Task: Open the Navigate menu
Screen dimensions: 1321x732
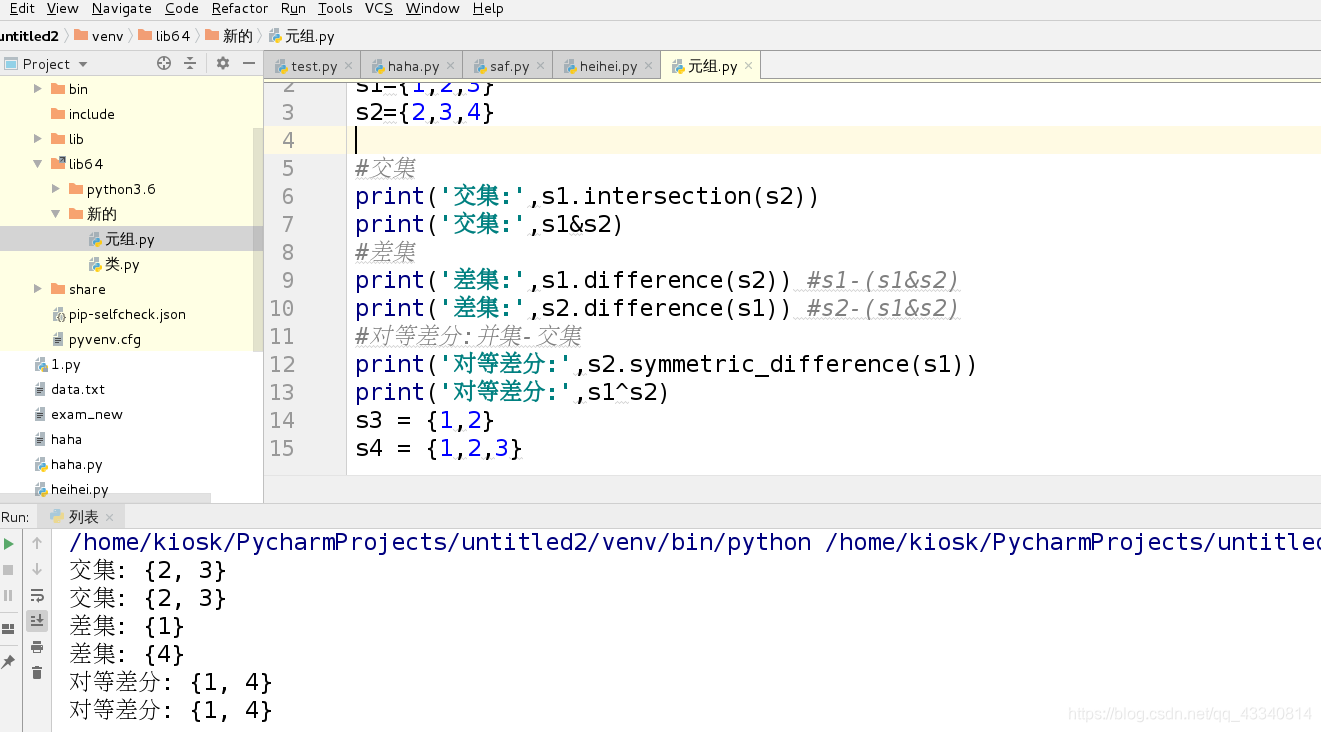Action: point(122,8)
